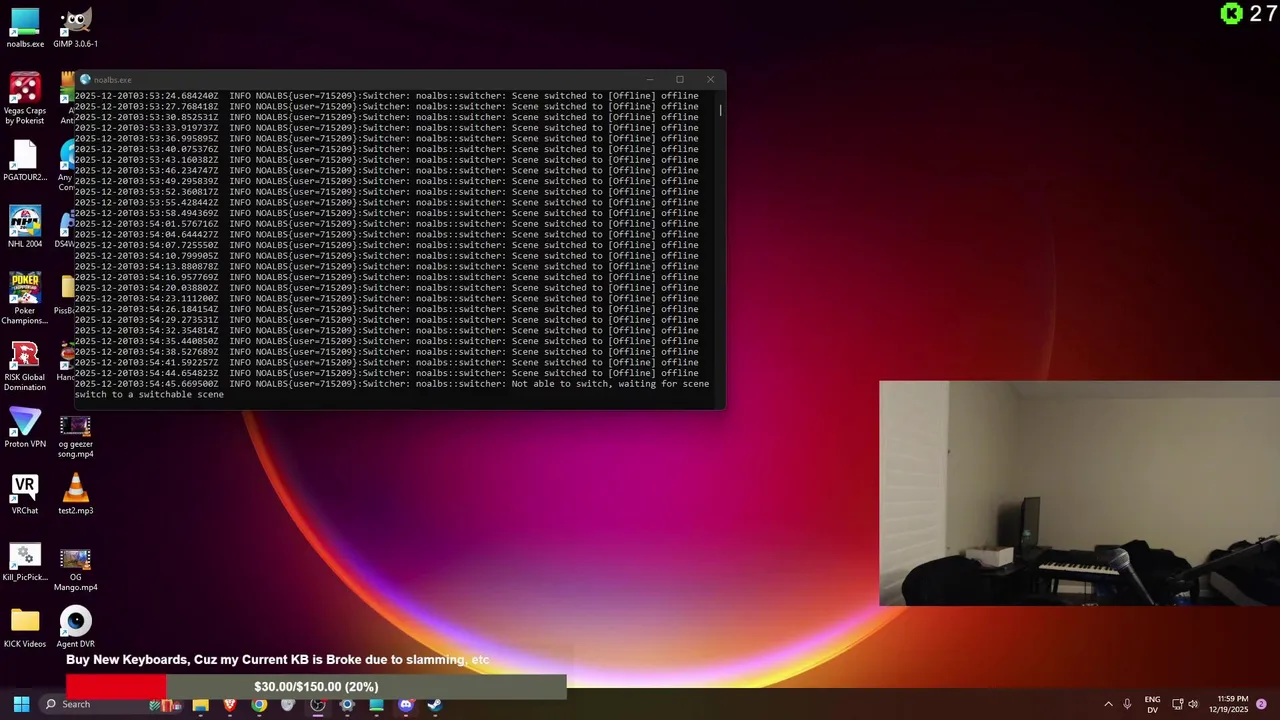The width and height of the screenshot is (1280, 720).
Task: Open the Windows Start menu
Action: 21,704
